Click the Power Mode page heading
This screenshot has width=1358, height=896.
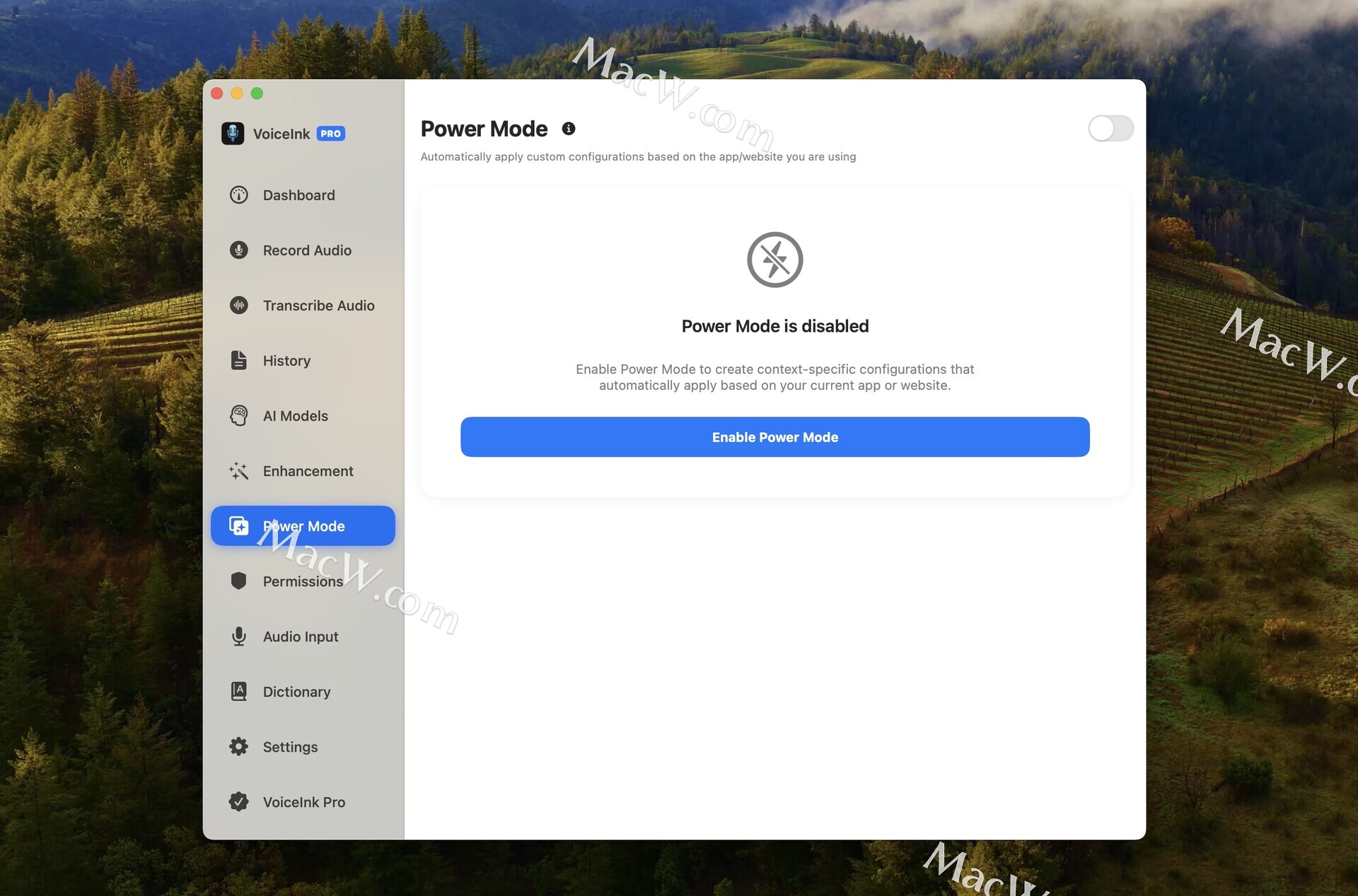(x=484, y=129)
